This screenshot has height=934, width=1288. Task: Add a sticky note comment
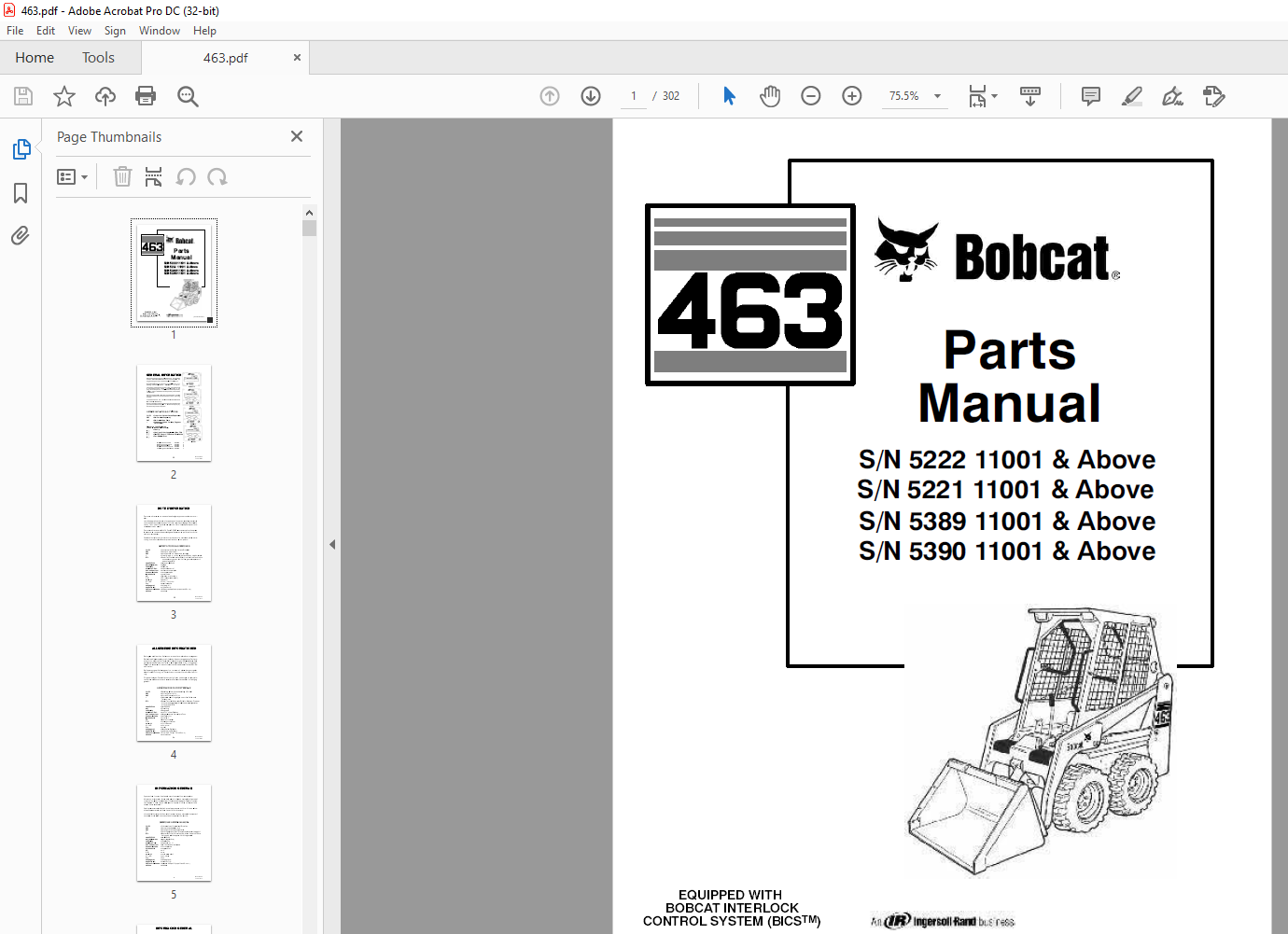pos(1090,96)
